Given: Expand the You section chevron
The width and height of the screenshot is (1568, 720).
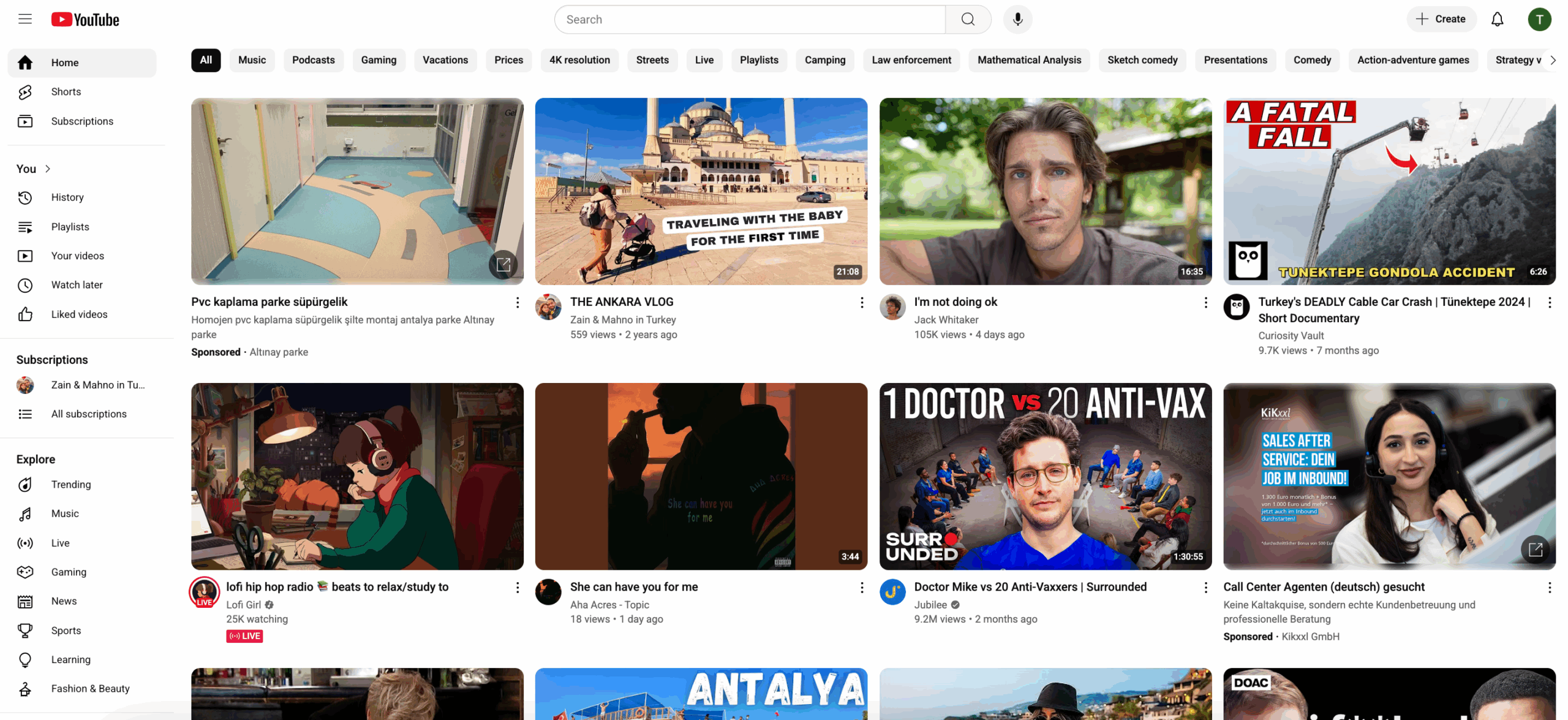Looking at the screenshot, I should 48,169.
